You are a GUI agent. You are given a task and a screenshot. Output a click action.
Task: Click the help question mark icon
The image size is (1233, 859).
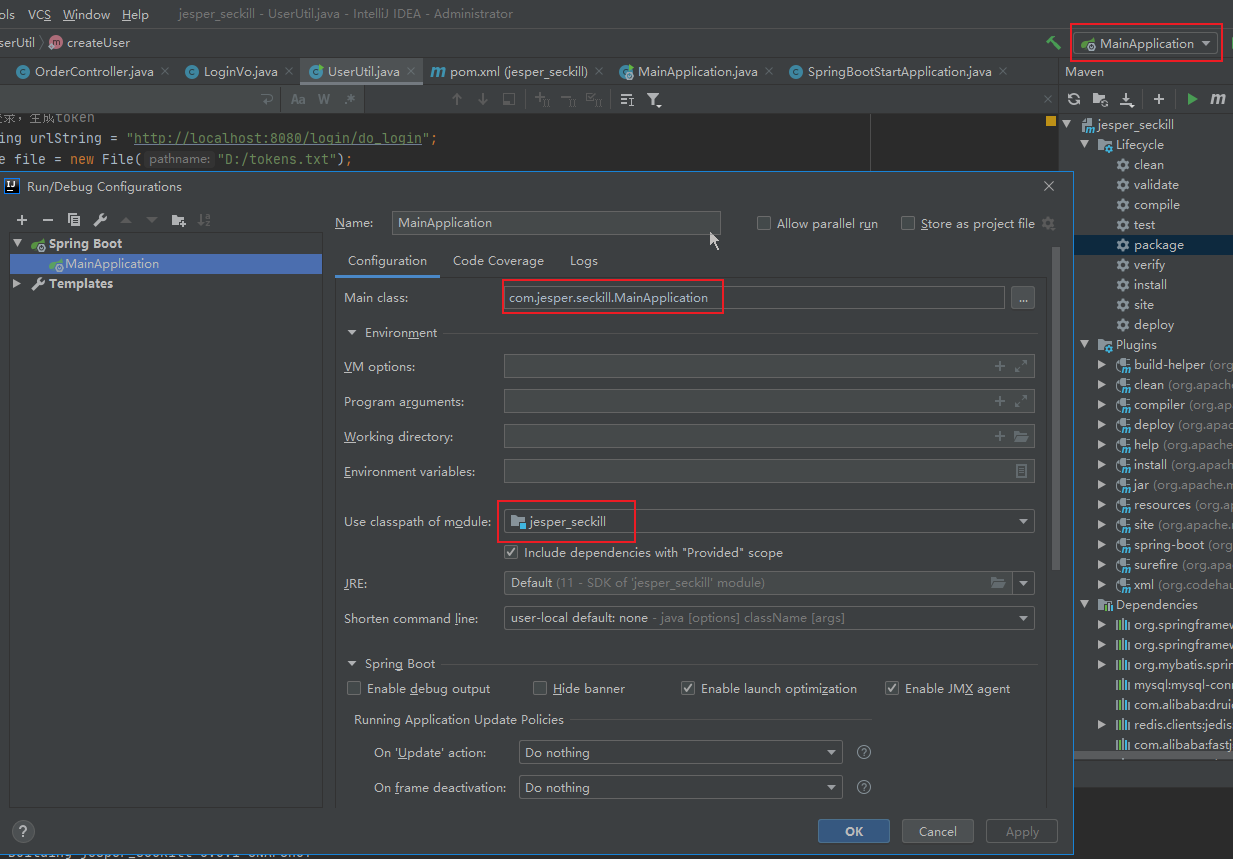coord(23,831)
